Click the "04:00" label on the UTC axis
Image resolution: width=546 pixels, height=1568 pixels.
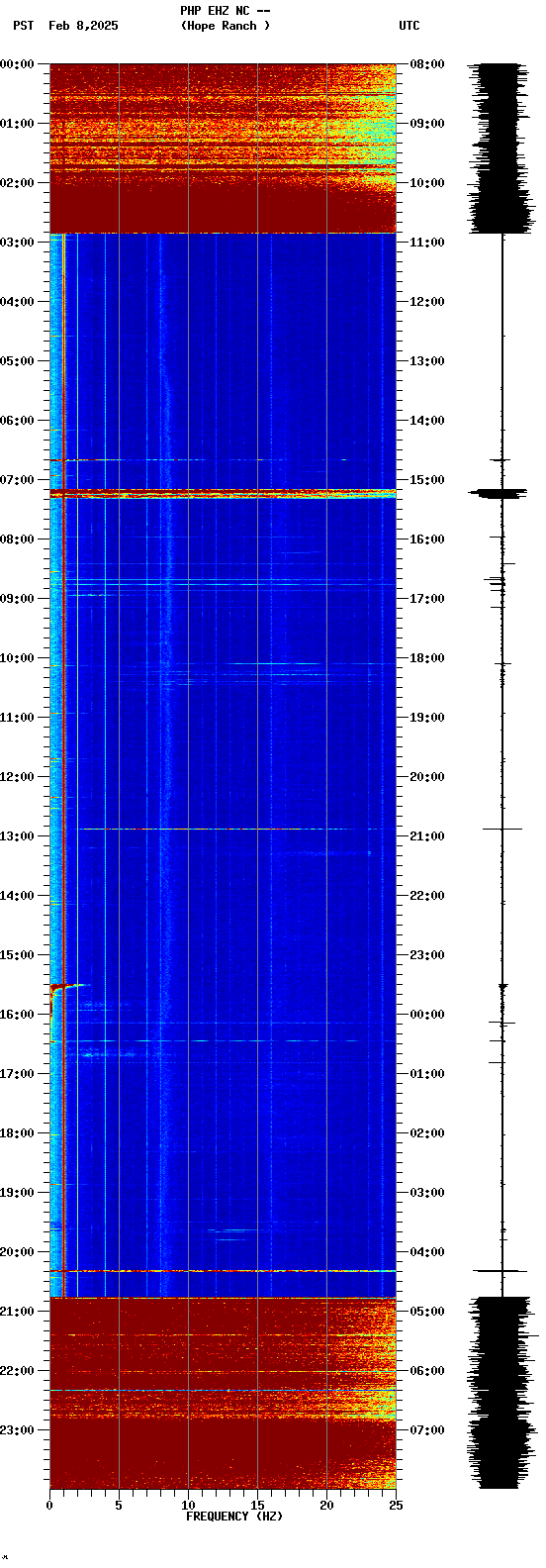coord(427,1252)
